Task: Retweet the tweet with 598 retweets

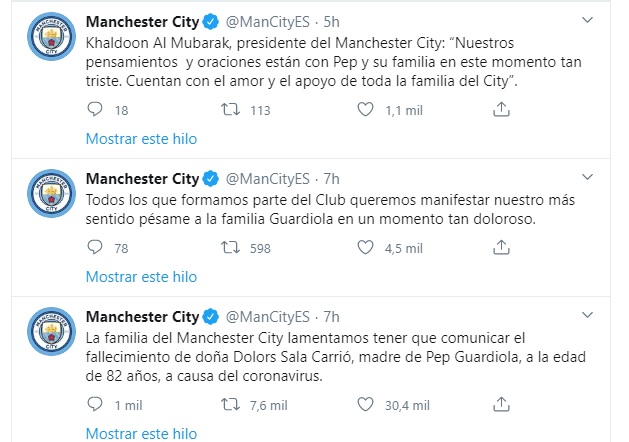Action: coord(231,247)
